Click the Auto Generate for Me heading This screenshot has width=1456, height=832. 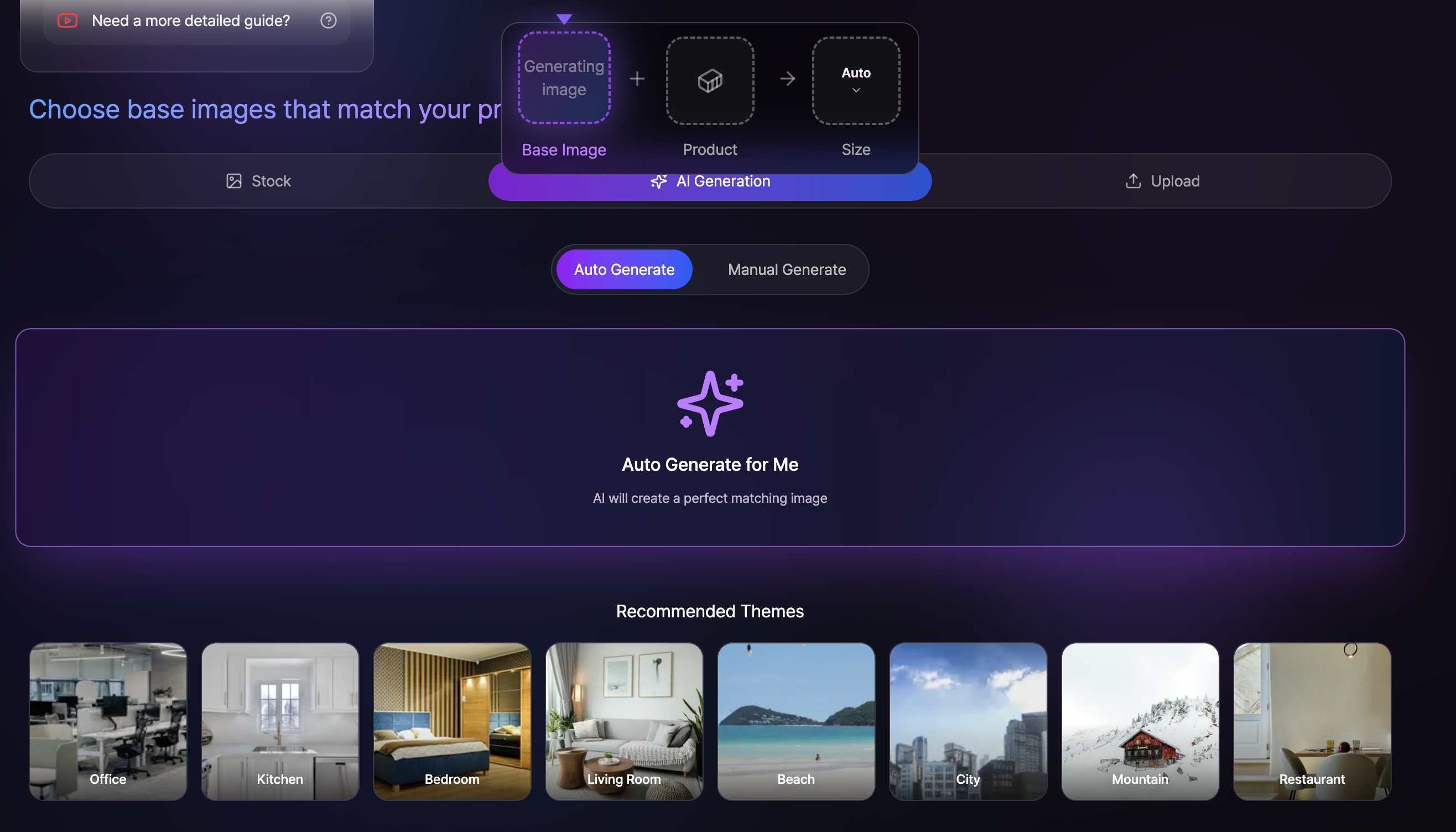click(710, 465)
